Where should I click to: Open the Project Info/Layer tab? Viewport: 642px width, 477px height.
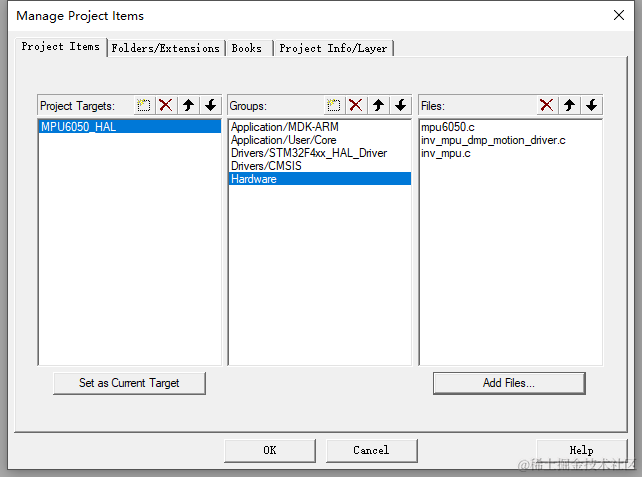333,48
